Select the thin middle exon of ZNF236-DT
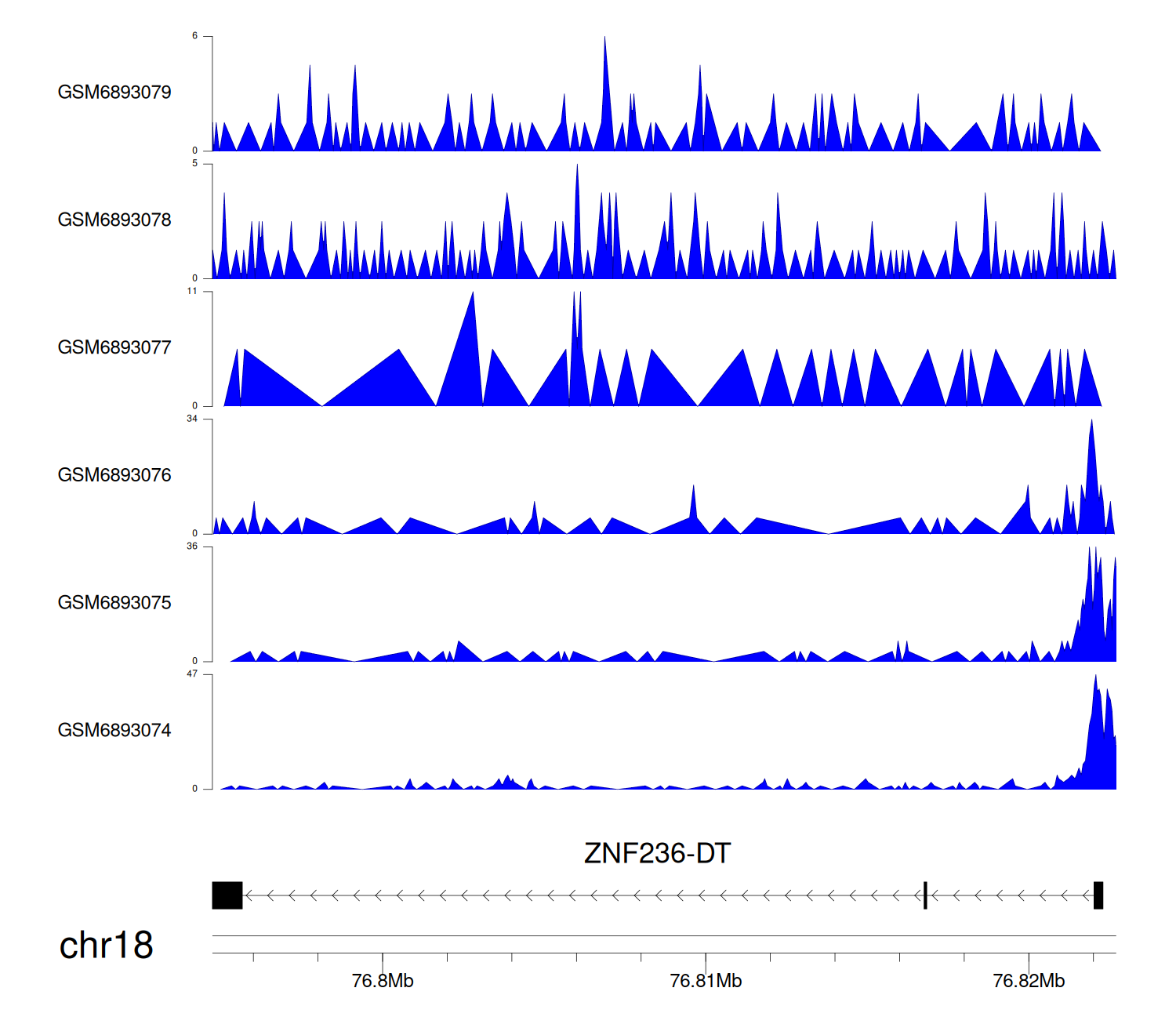The image size is (1176, 1035). [925, 895]
